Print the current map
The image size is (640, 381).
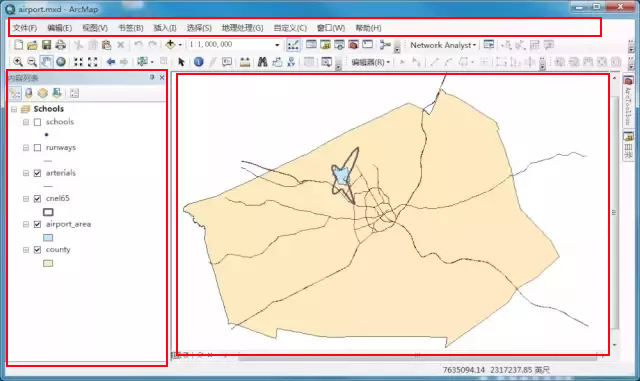point(60,45)
